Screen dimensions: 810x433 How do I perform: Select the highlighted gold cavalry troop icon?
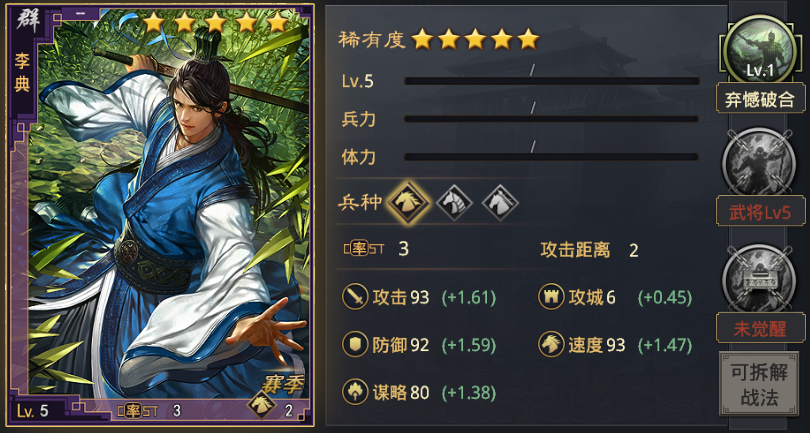tap(408, 203)
